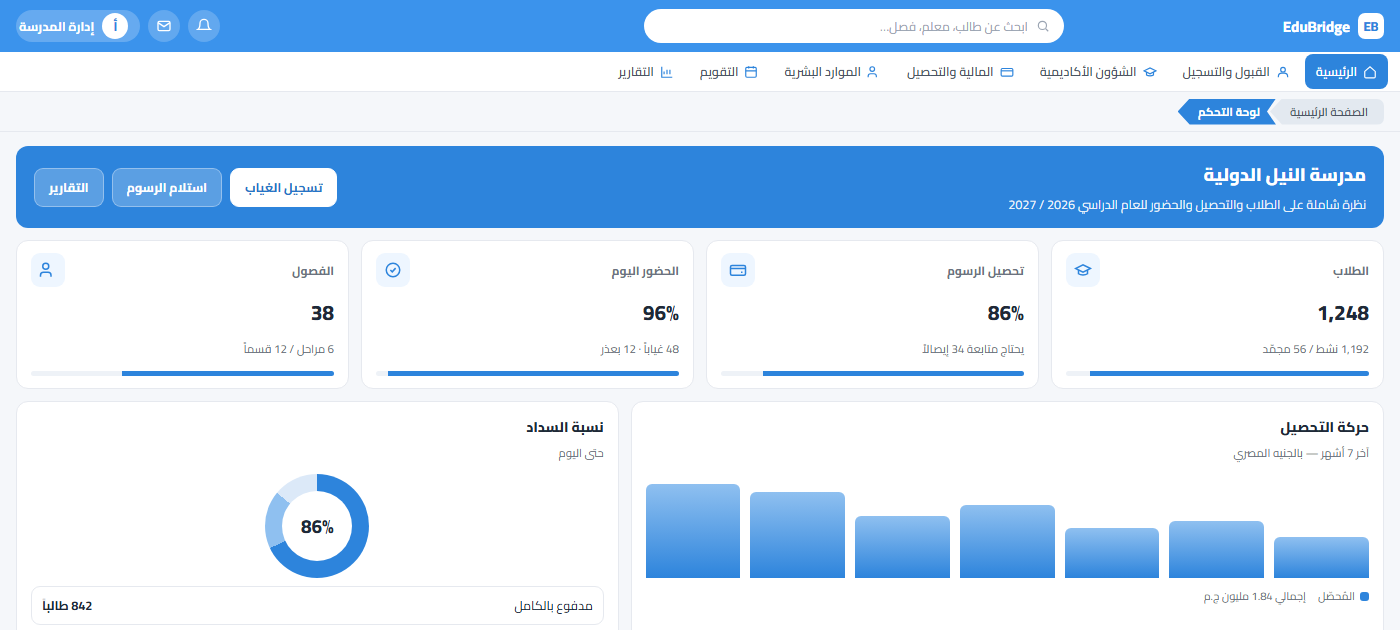Click the 6 مراحل / 12 قسماً text
Viewport: 1400px width, 630px height.
point(289,349)
